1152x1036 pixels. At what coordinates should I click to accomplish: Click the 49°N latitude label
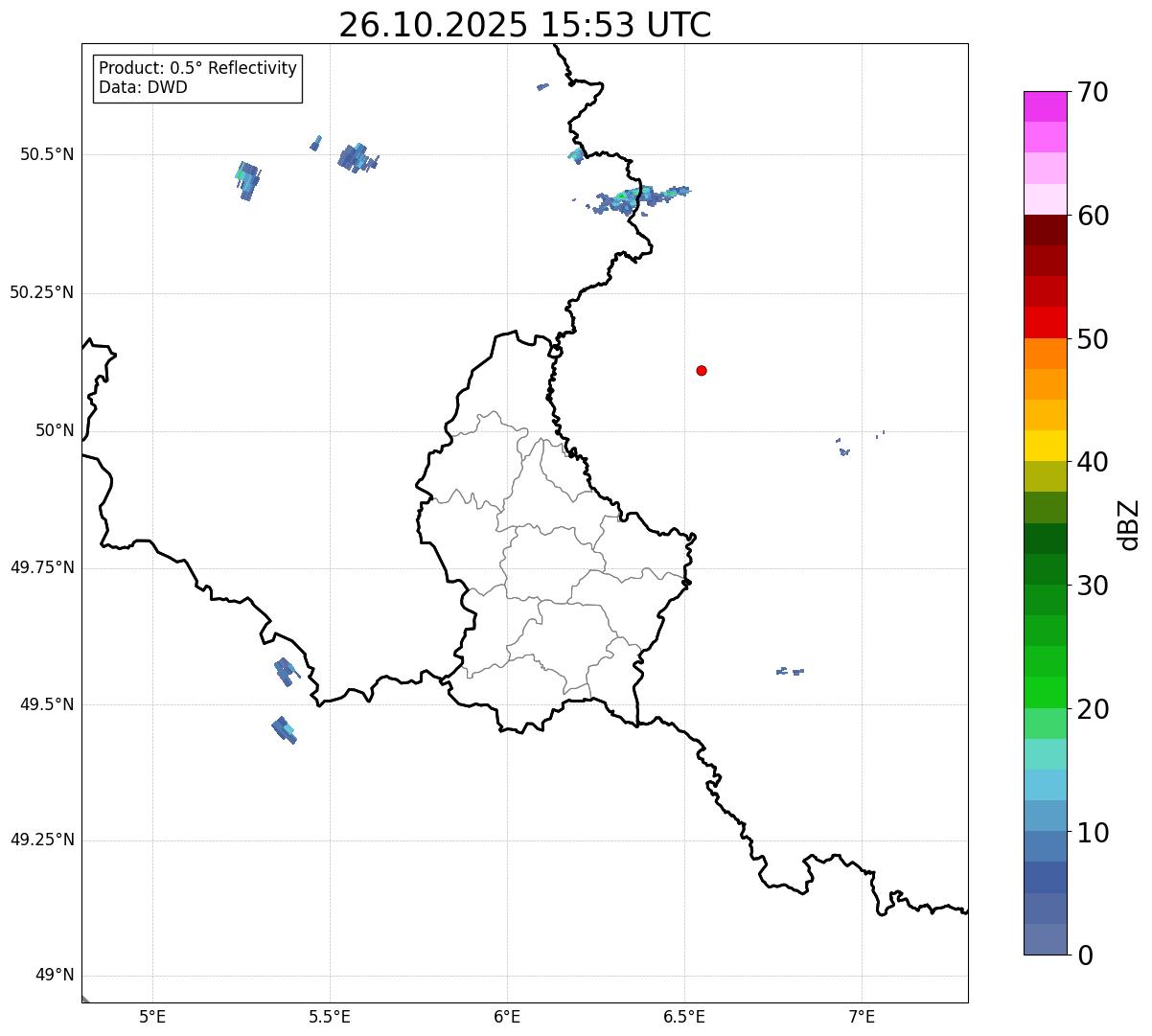(55, 976)
